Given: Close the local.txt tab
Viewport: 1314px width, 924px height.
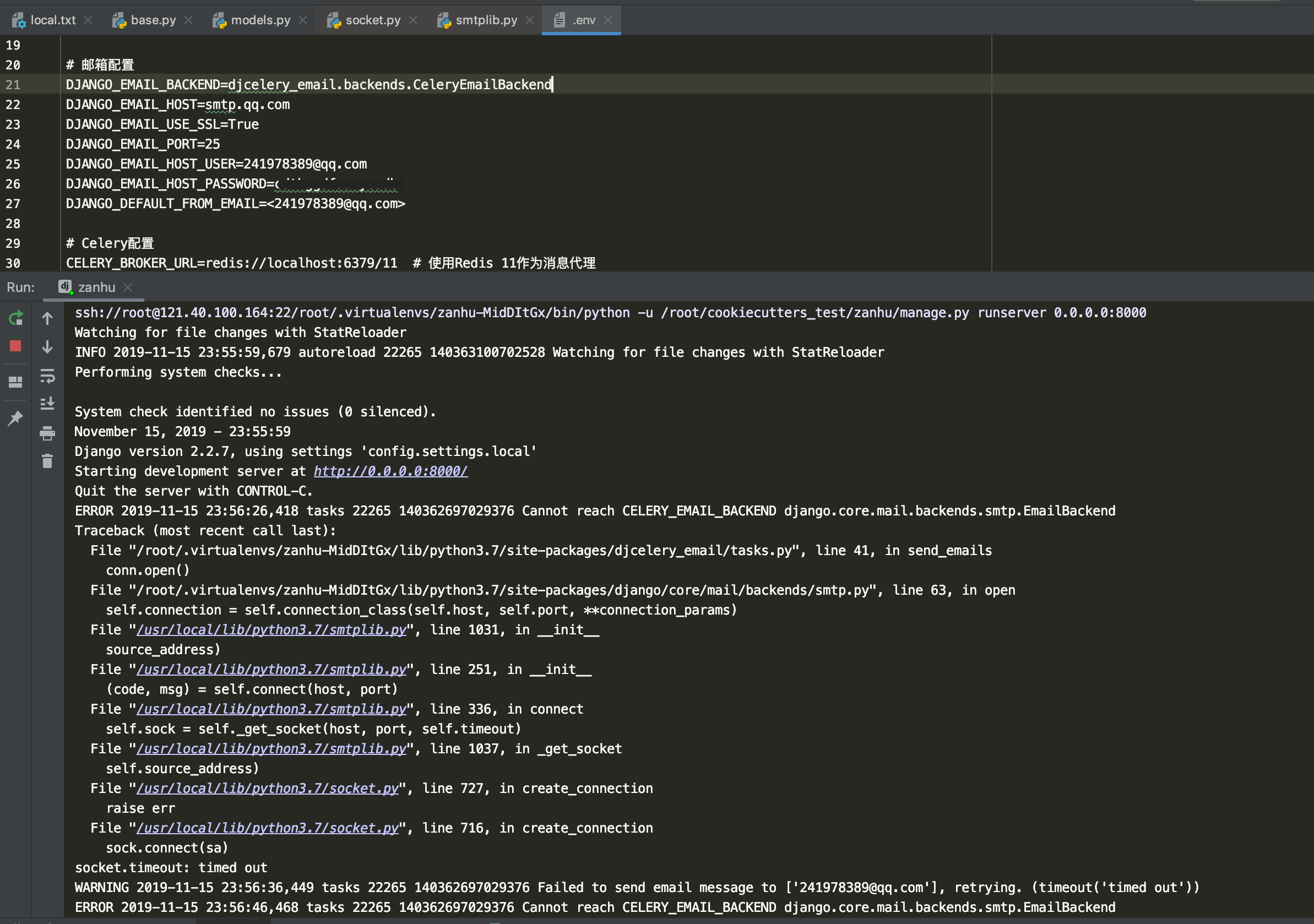Looking at the screenshot, I should [88, 20].
